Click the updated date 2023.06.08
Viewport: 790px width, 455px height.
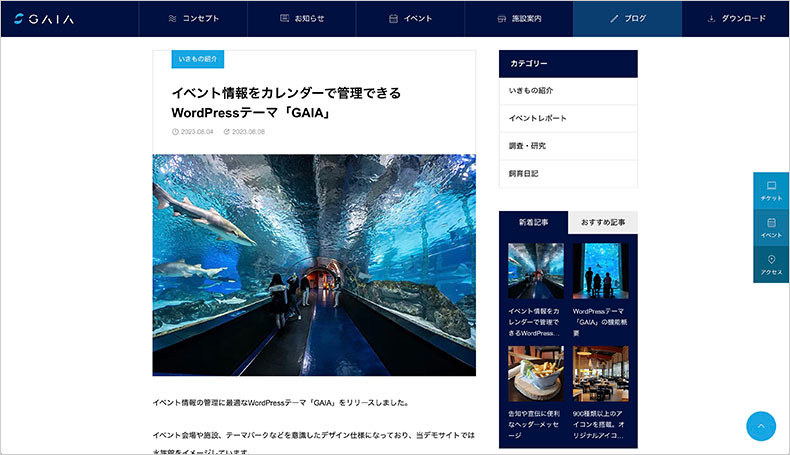point(248,132)
